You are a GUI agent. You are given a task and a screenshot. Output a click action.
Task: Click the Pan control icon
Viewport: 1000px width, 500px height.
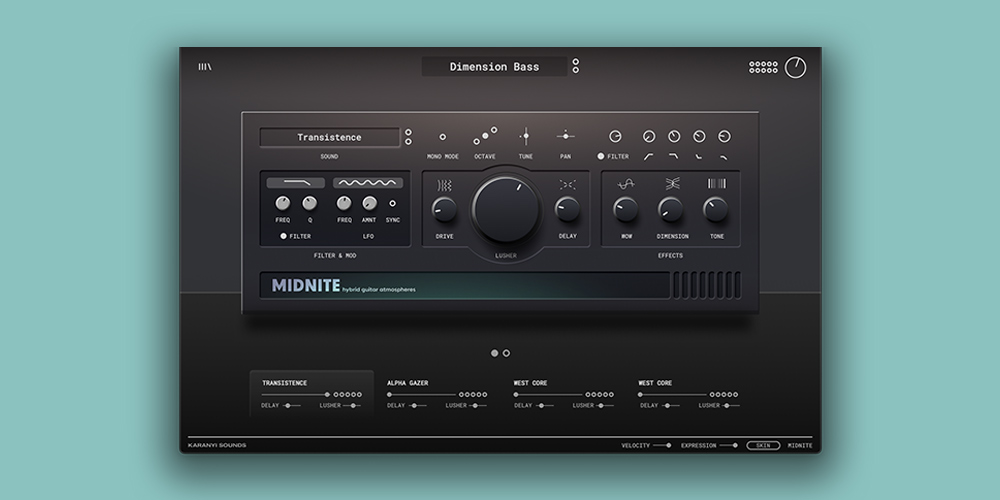click(566, 136)
